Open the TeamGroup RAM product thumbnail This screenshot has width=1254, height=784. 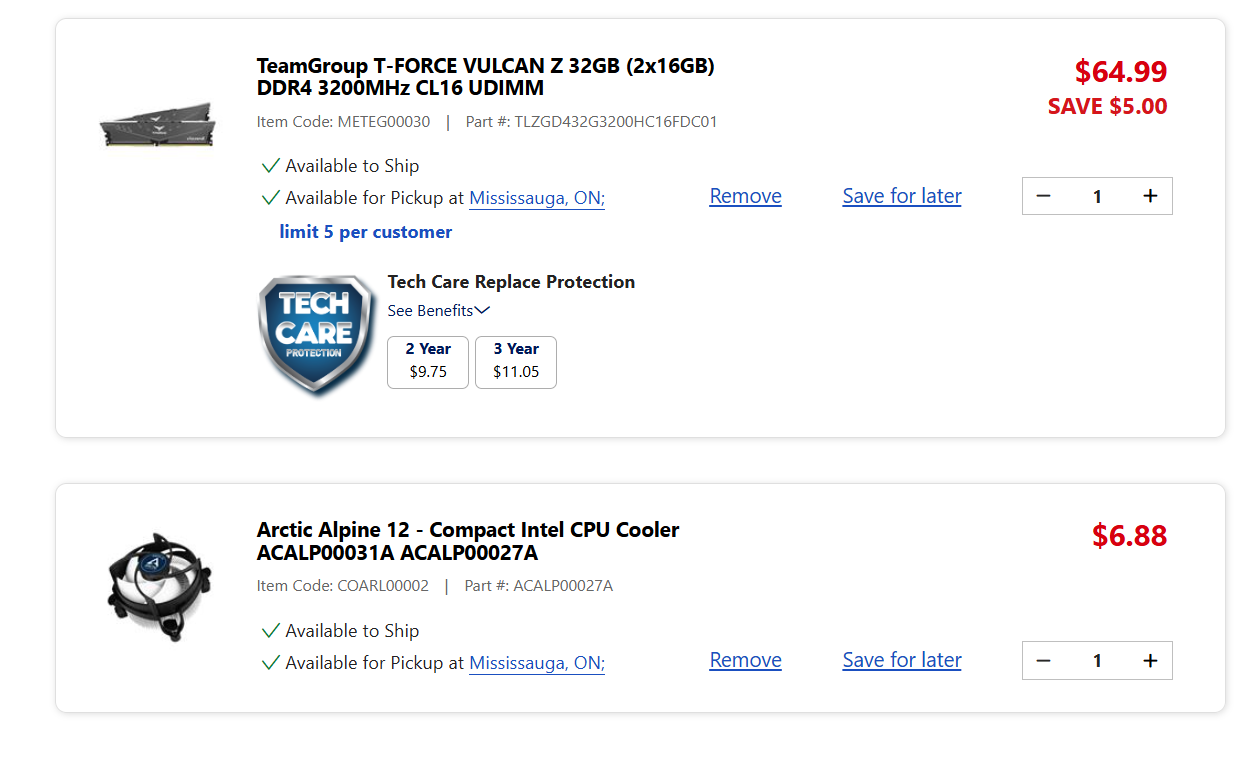(158, 123)
